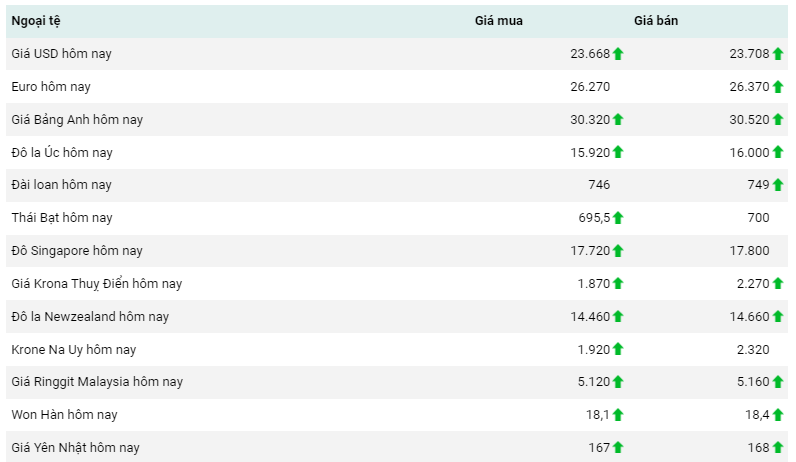Click green arrow next to Euro sell price 26.370

(778, 87)
